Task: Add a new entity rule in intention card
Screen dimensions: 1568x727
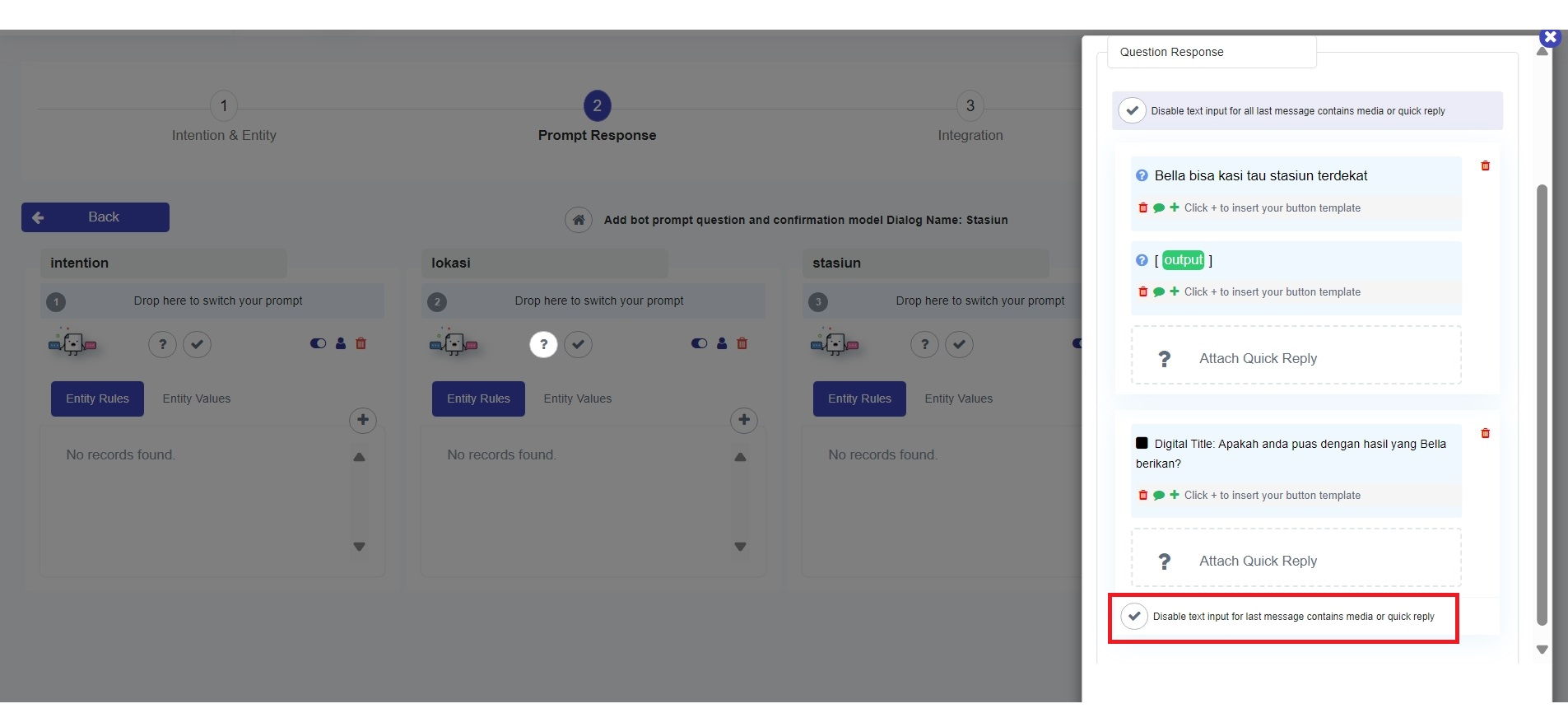Action: pyautogui.click(x=363, y=420)
